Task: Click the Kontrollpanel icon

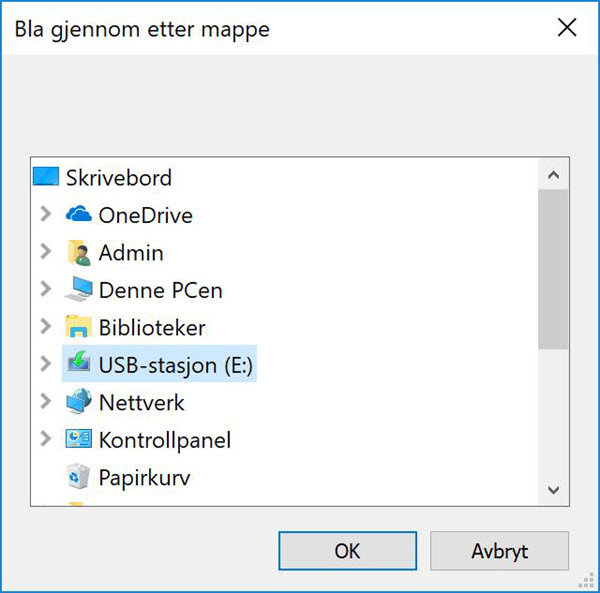Action: click(78, 440)
